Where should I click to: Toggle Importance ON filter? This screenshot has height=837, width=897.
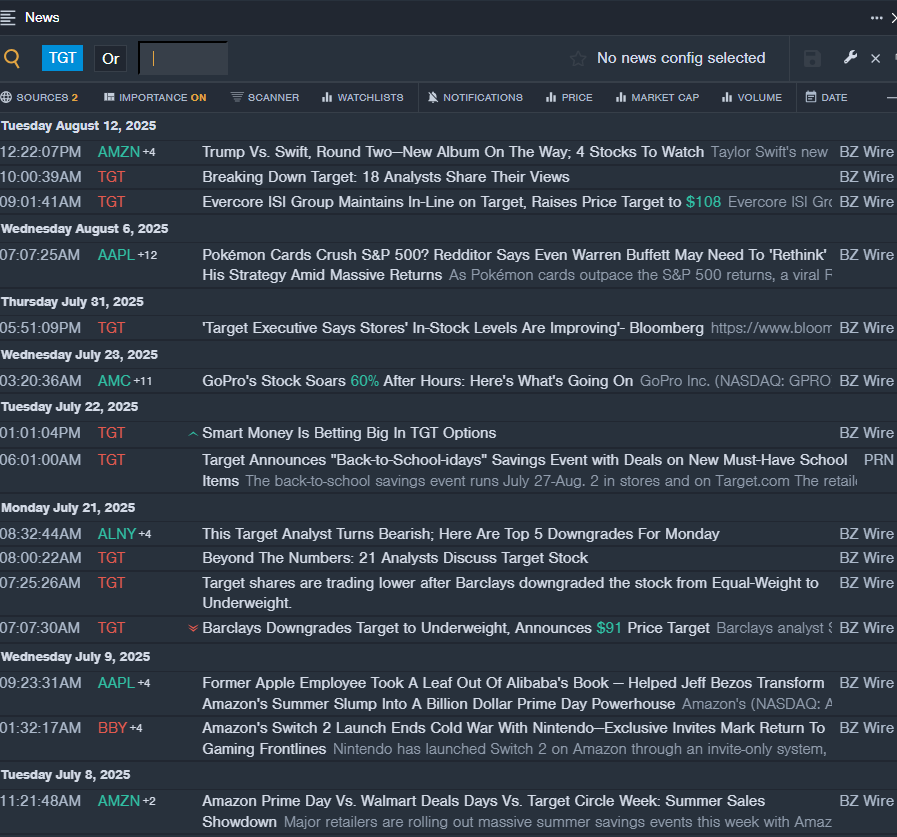pos(155,97)
